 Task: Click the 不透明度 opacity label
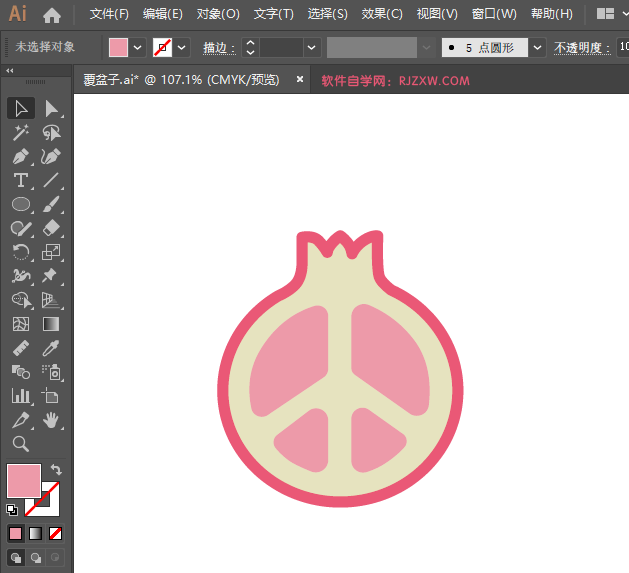tap(580, 47)
